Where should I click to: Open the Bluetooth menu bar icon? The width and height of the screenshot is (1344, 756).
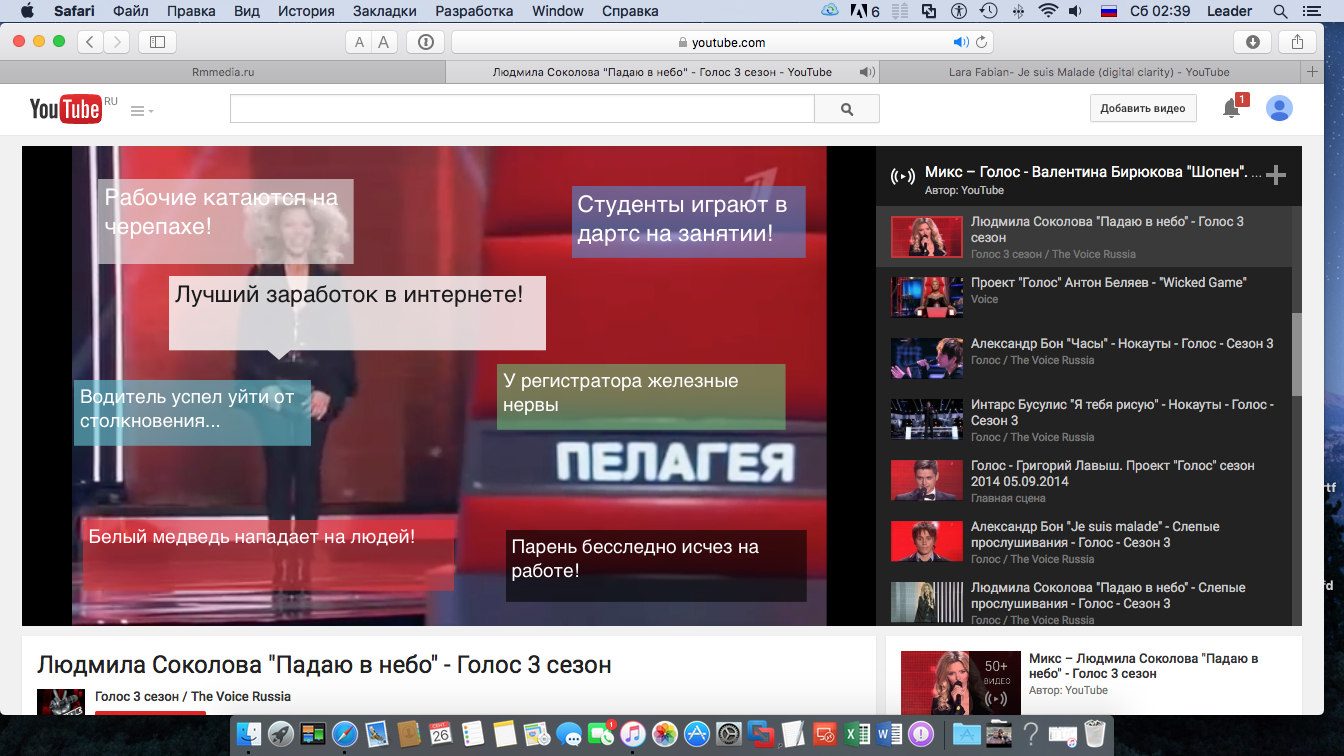(1019, 11)
